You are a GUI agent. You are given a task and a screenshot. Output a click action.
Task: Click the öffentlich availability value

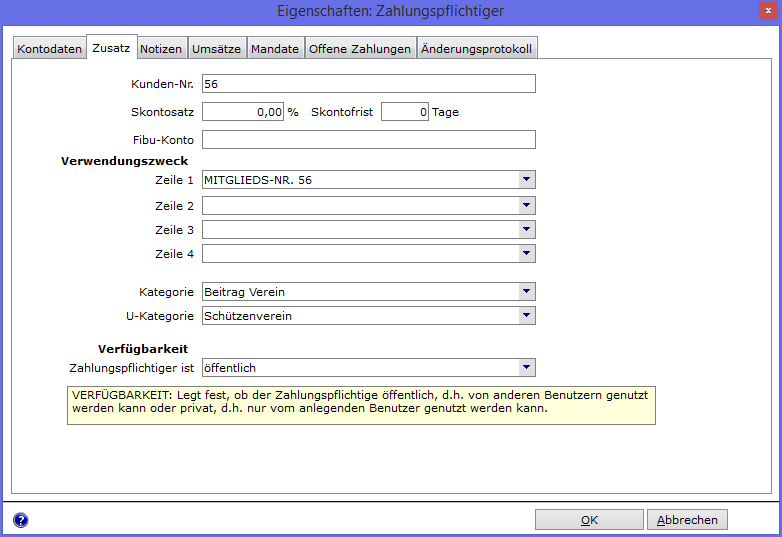(x=230, y=368)
